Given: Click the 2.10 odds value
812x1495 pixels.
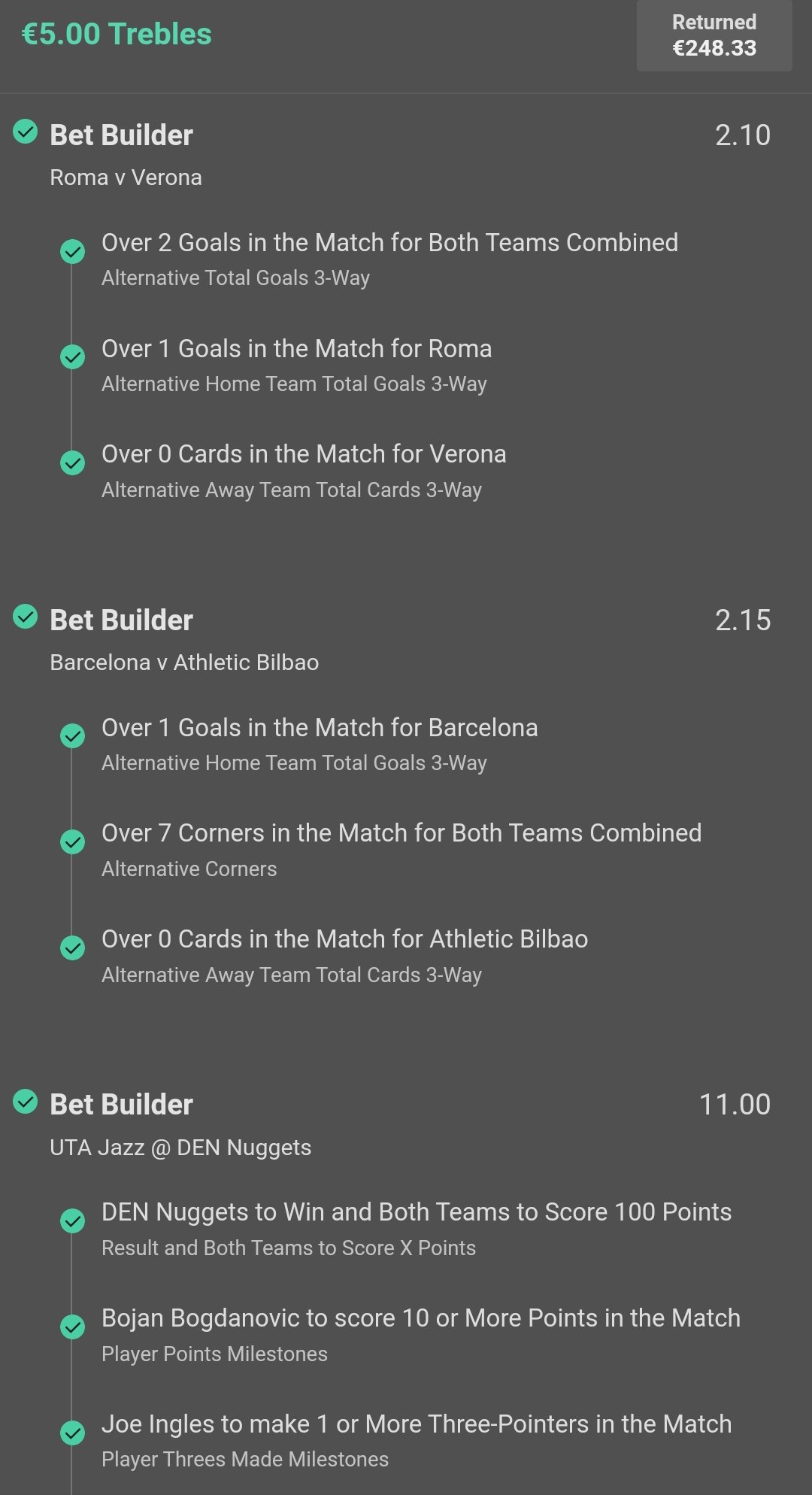Looking at the screenshot, I should tap(743, 135).
